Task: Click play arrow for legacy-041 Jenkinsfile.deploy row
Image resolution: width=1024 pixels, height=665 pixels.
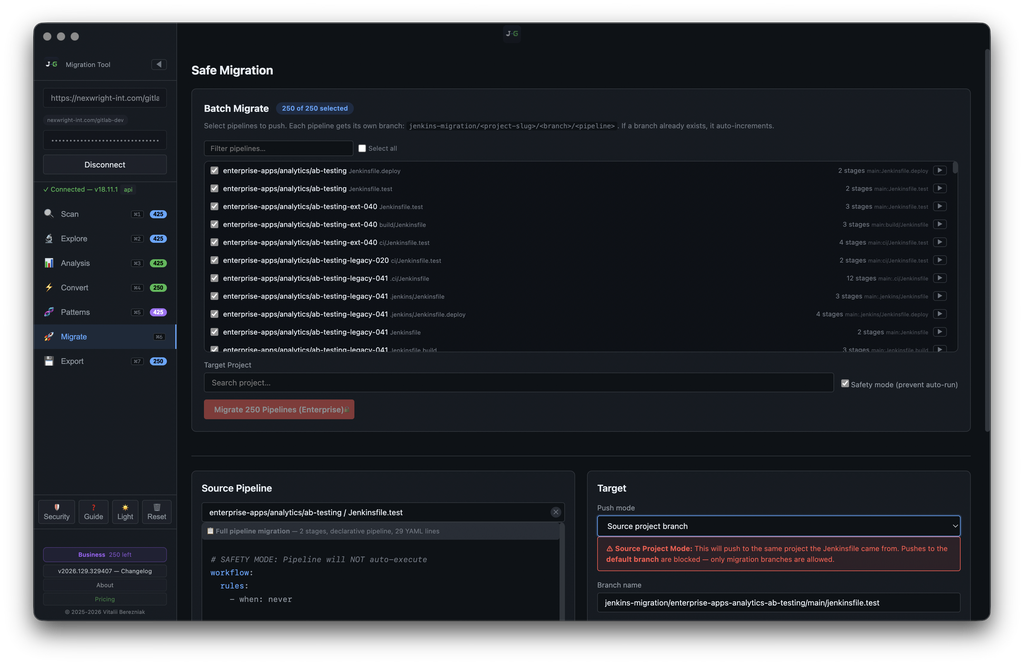Action: coord(940,314)
